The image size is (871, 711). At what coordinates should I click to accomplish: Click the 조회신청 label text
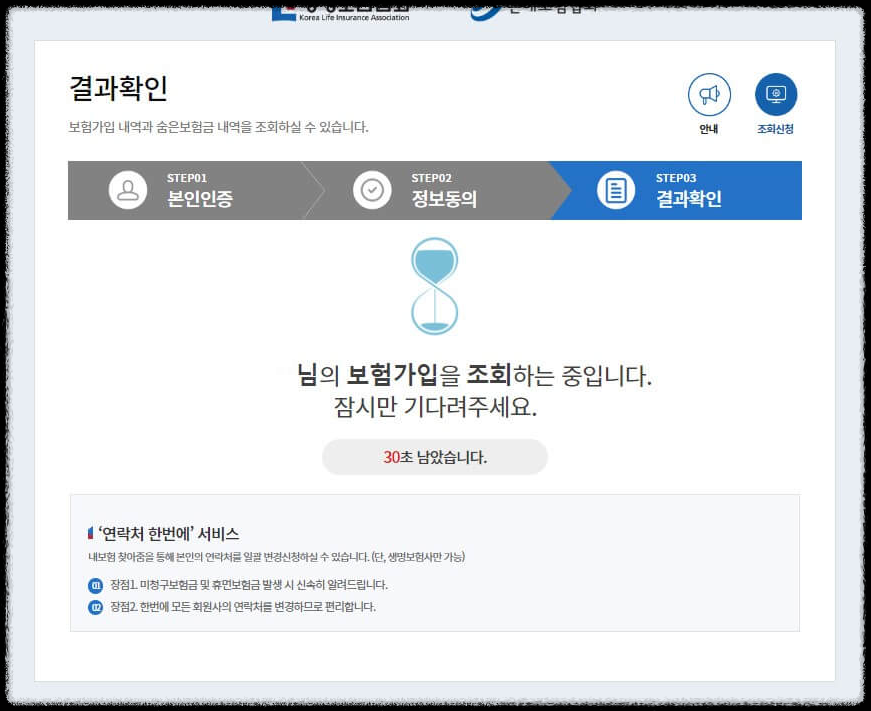pyautogui.click(x=777, y=127)
